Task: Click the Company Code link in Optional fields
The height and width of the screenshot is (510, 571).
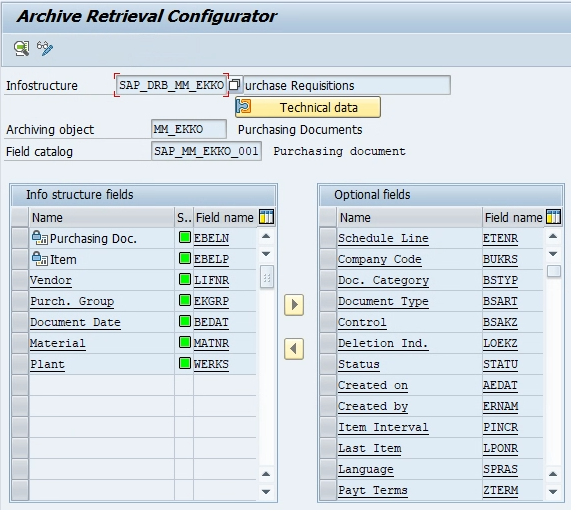Action: click(x=379, y=259)
